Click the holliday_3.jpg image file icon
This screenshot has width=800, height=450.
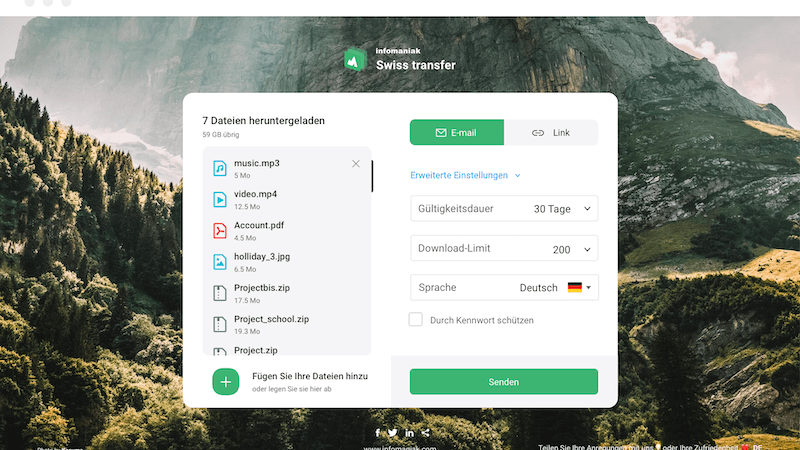[x=220, y=262]
